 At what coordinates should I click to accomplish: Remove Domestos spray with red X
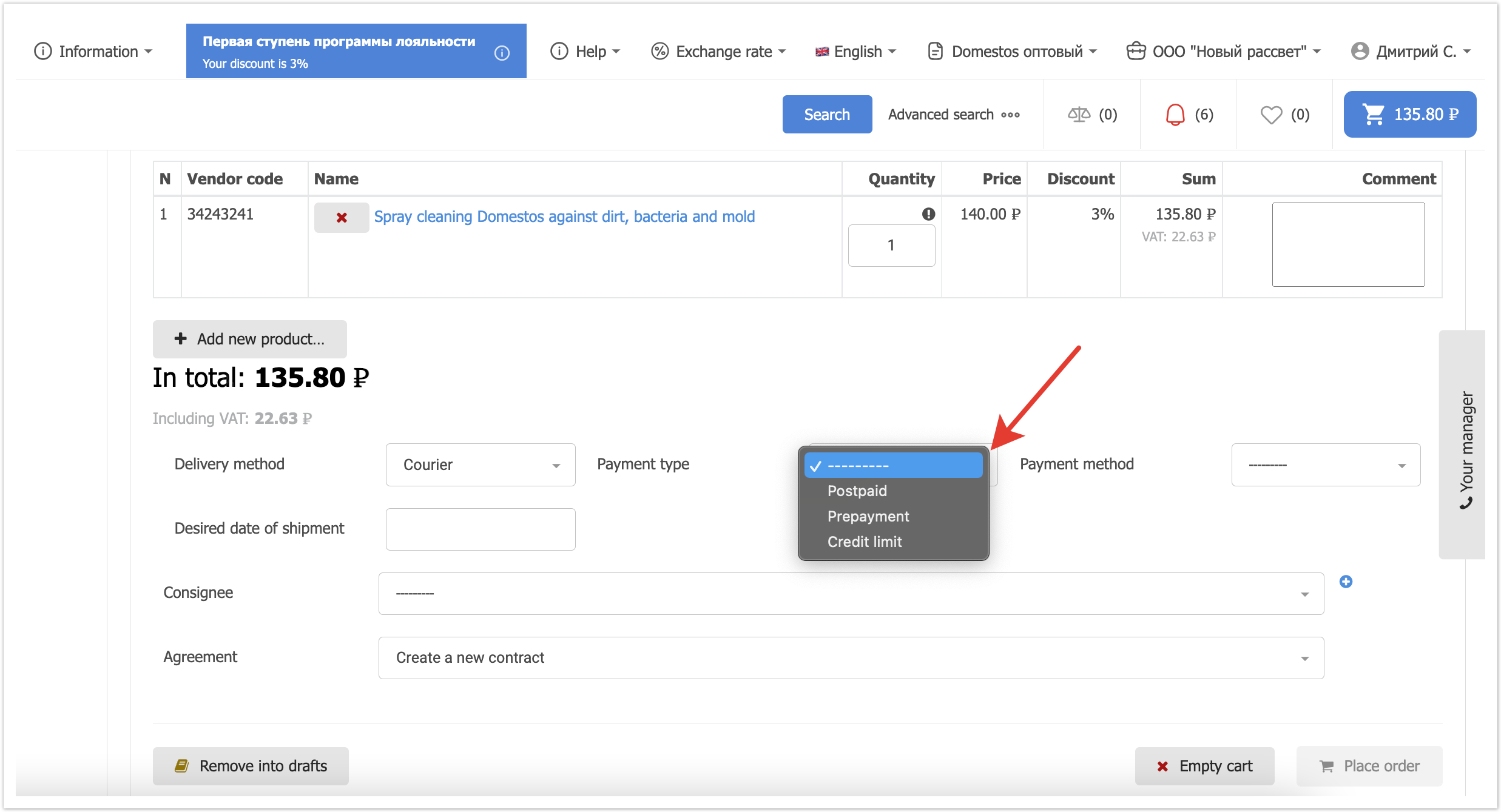(x=342, y=217)
